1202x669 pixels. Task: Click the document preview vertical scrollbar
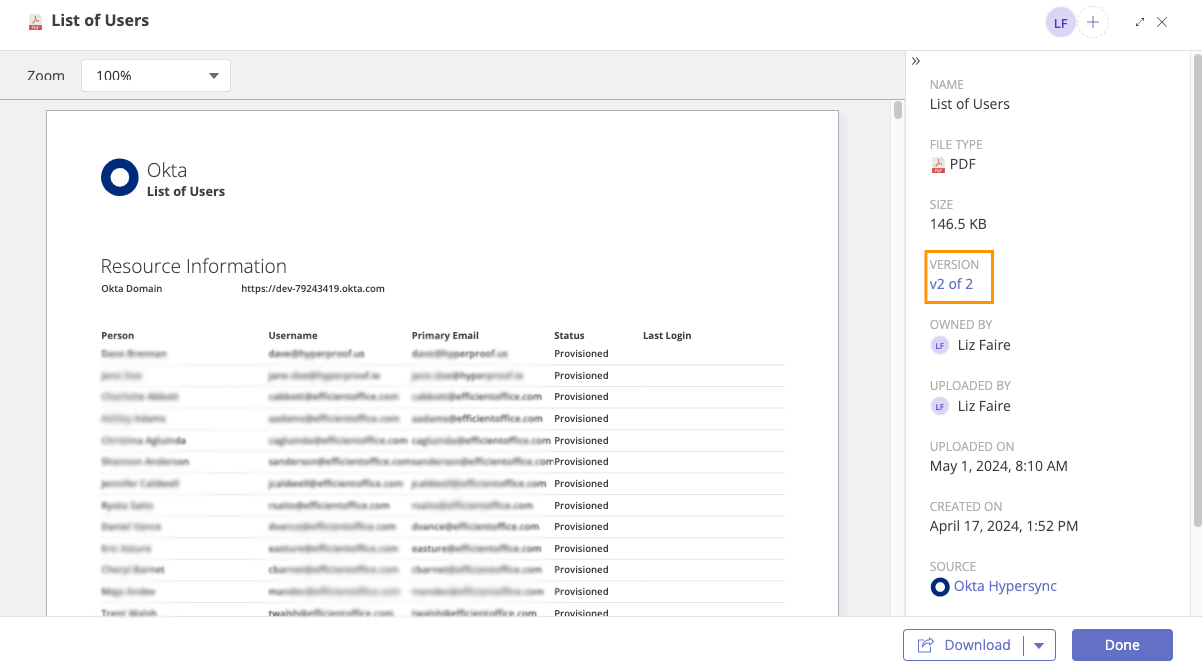tap(898, 110)
